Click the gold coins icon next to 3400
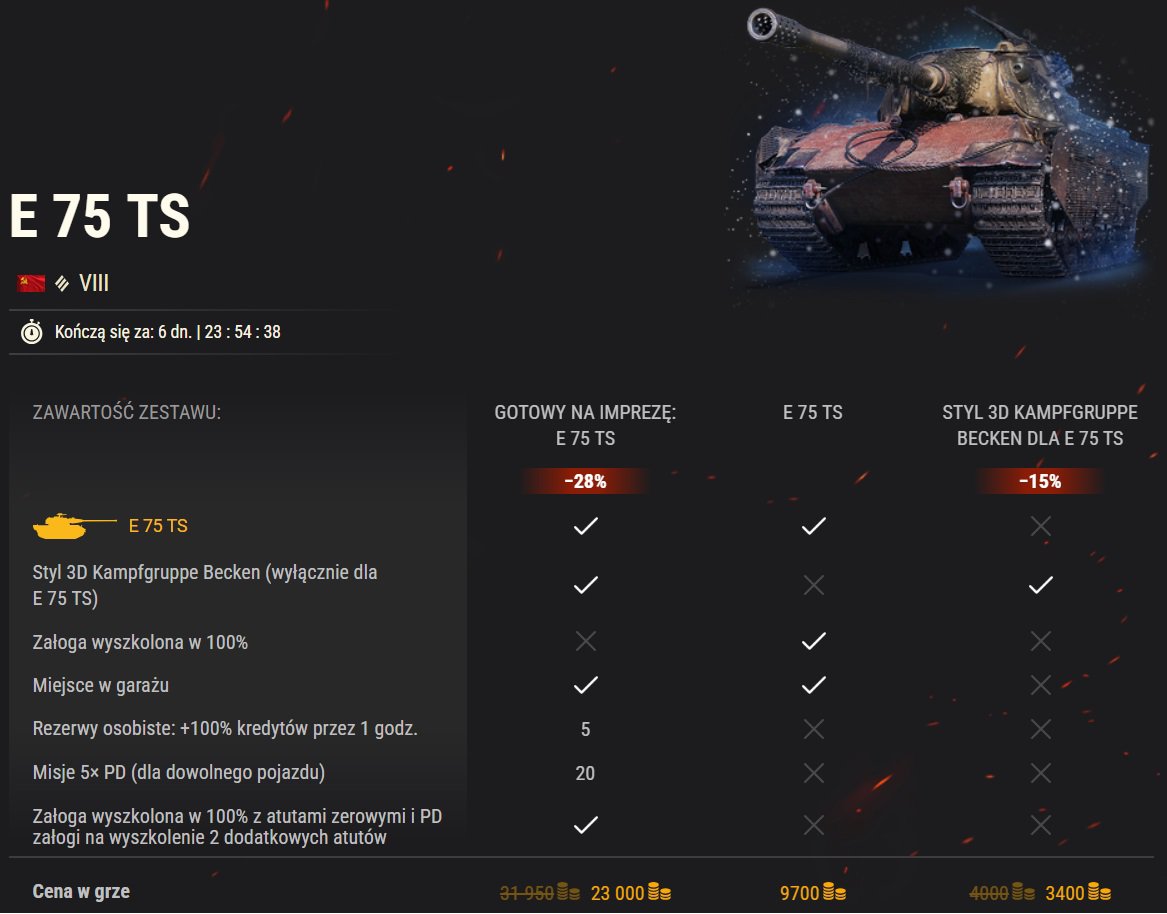This screenshot has width=1167, height=914. pyautogui.click(x=1099, y=892)
